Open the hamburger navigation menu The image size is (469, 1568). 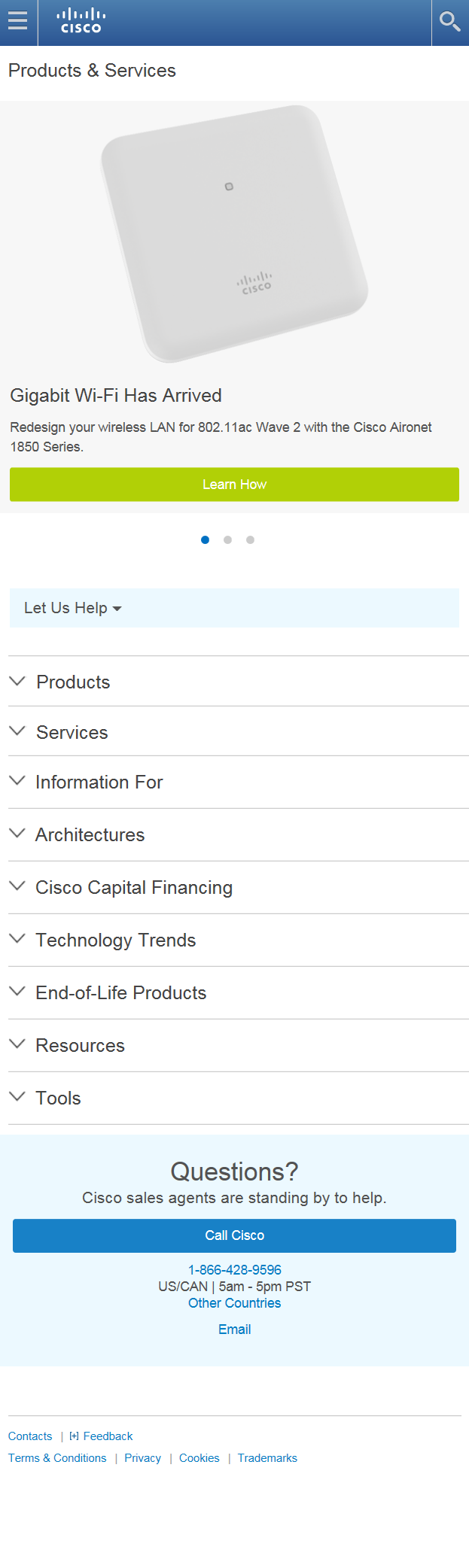tap(18, 22)
